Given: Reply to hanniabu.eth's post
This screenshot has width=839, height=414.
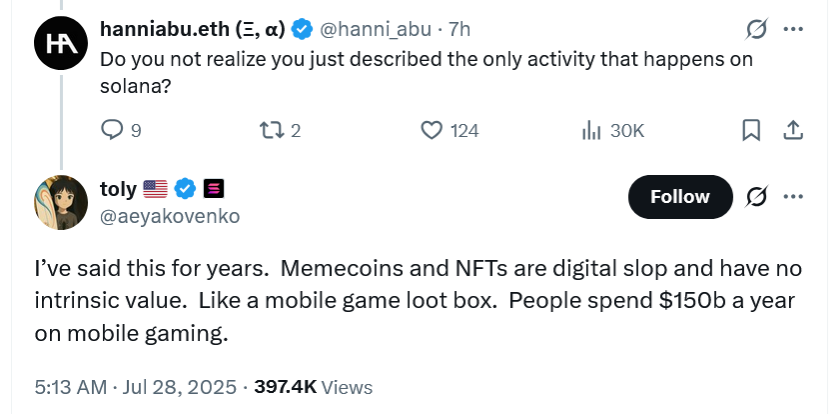Looking at the screenshot, I should [x=113, y=130].
